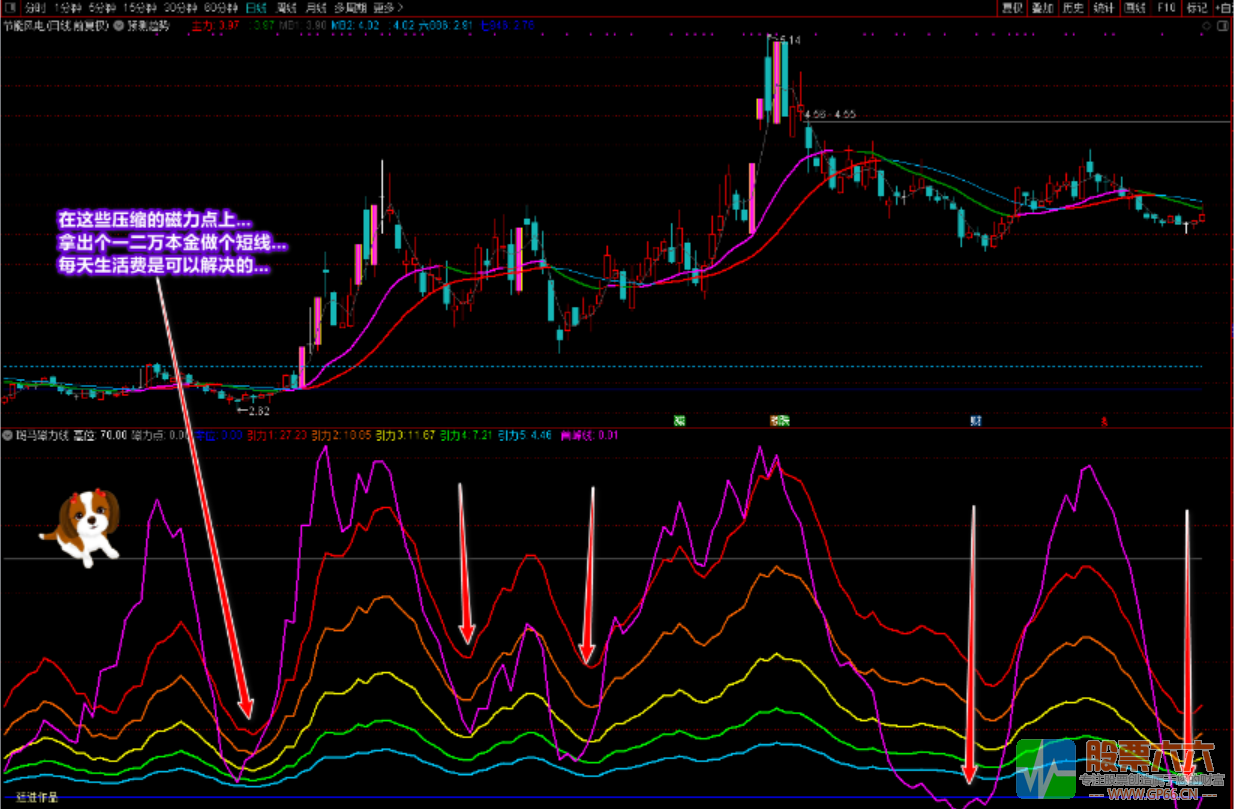Click the 画线 drawing tools button
This screenshot has width=1234, height=809.
1135,7
